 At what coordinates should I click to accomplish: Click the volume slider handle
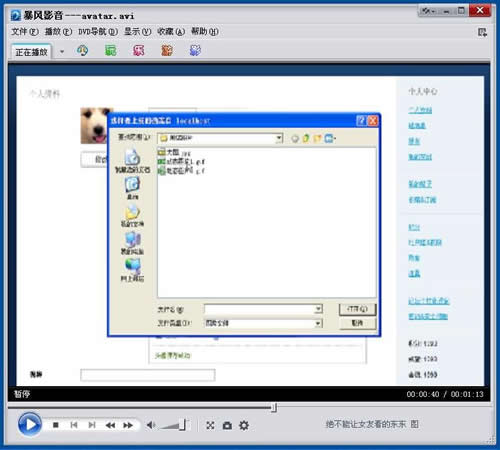point(182,425)
